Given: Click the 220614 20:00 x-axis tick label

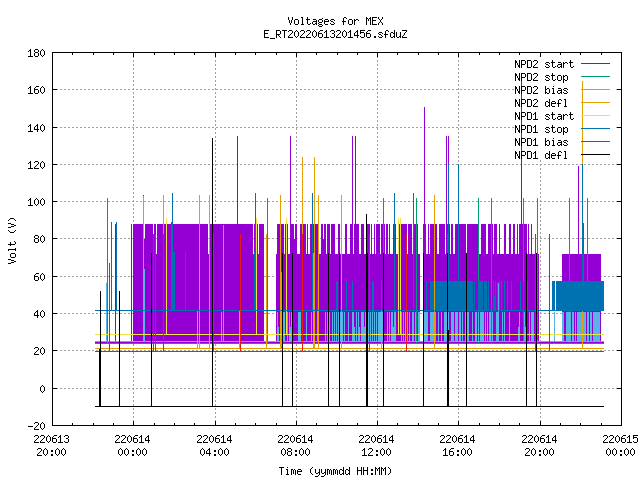Looking at the screenshot, I should point(539,446).
